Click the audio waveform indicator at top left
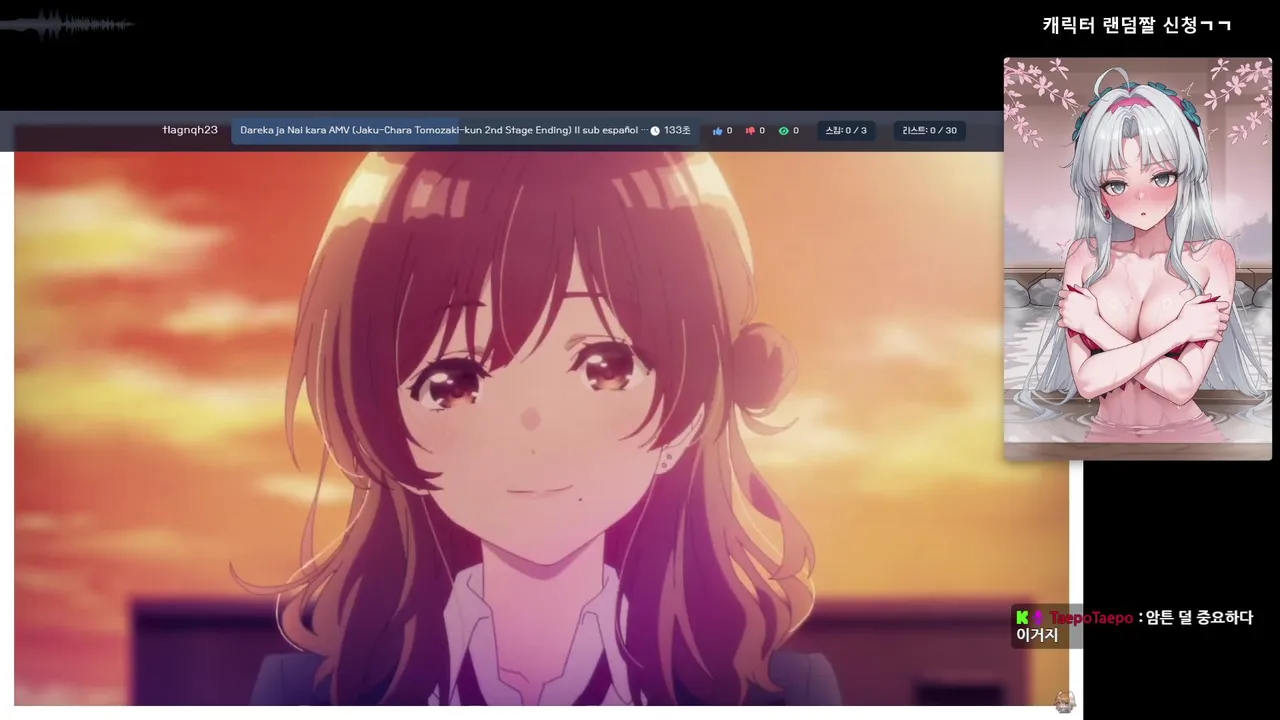 (68, 25)
